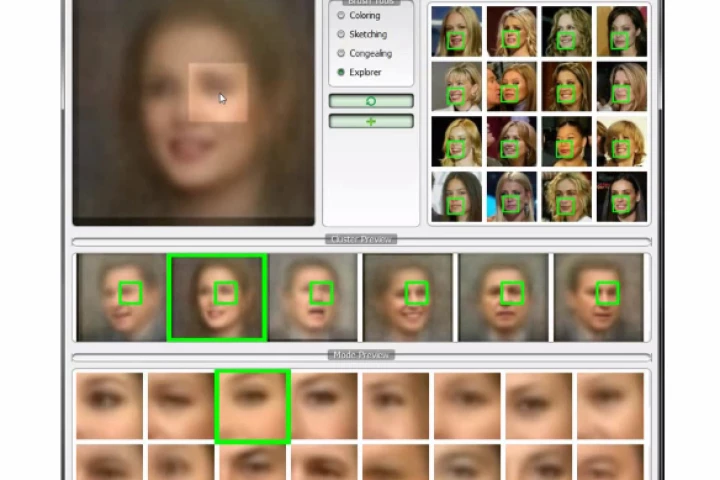720x480 pixels.
Task: Choose second eye patch in Mode Preview top row
Action: pos(181,406)
